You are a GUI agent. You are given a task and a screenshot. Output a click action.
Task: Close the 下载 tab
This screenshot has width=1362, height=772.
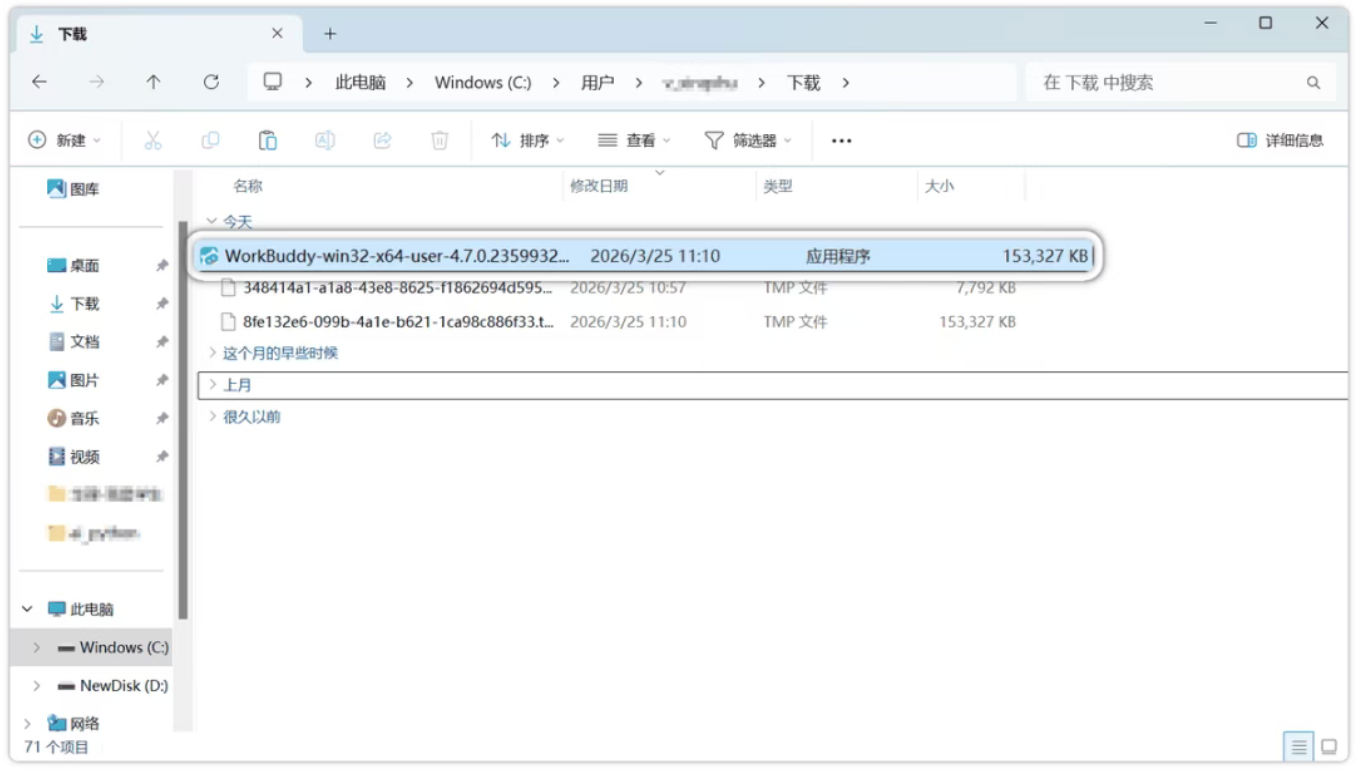[x=277, y=34]
